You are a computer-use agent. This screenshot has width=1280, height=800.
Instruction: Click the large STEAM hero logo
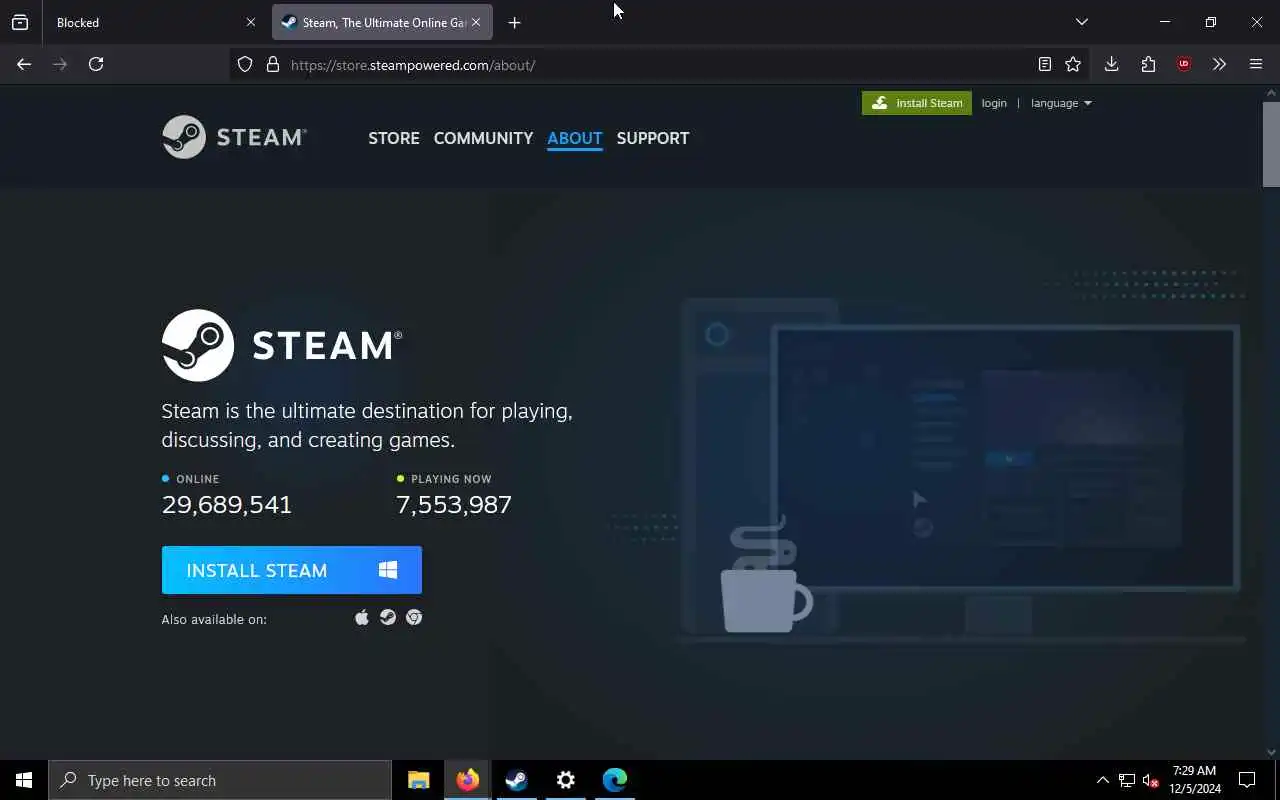tap(282, 345)
